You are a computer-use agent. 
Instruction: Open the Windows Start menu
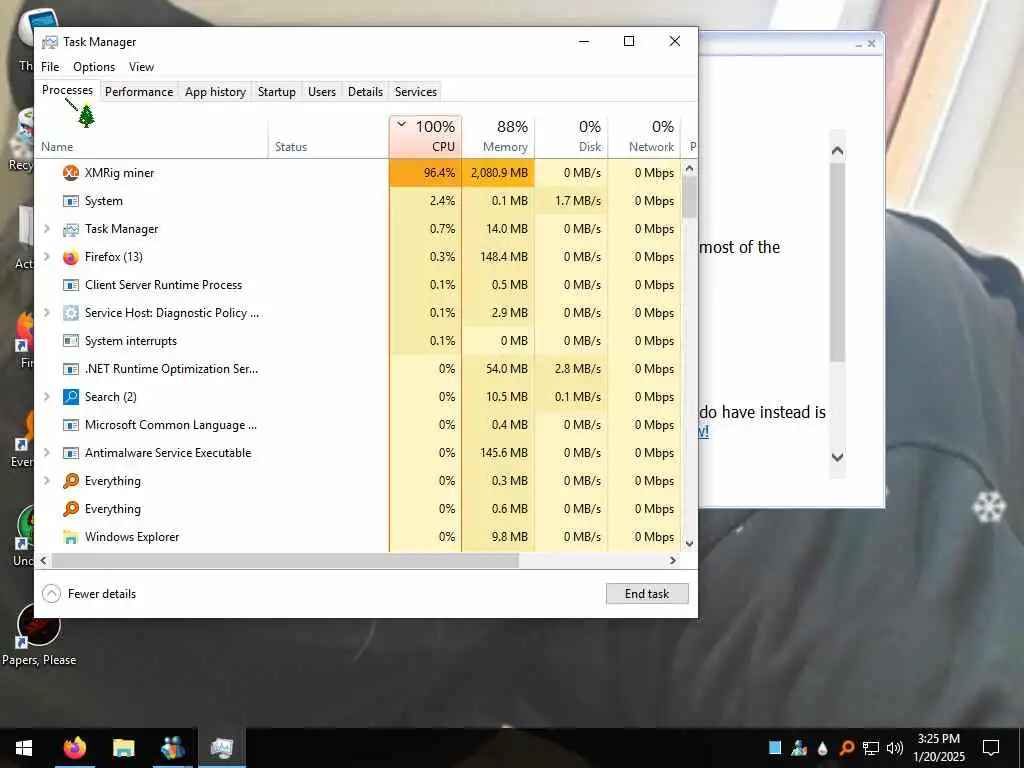click(24, 748)
